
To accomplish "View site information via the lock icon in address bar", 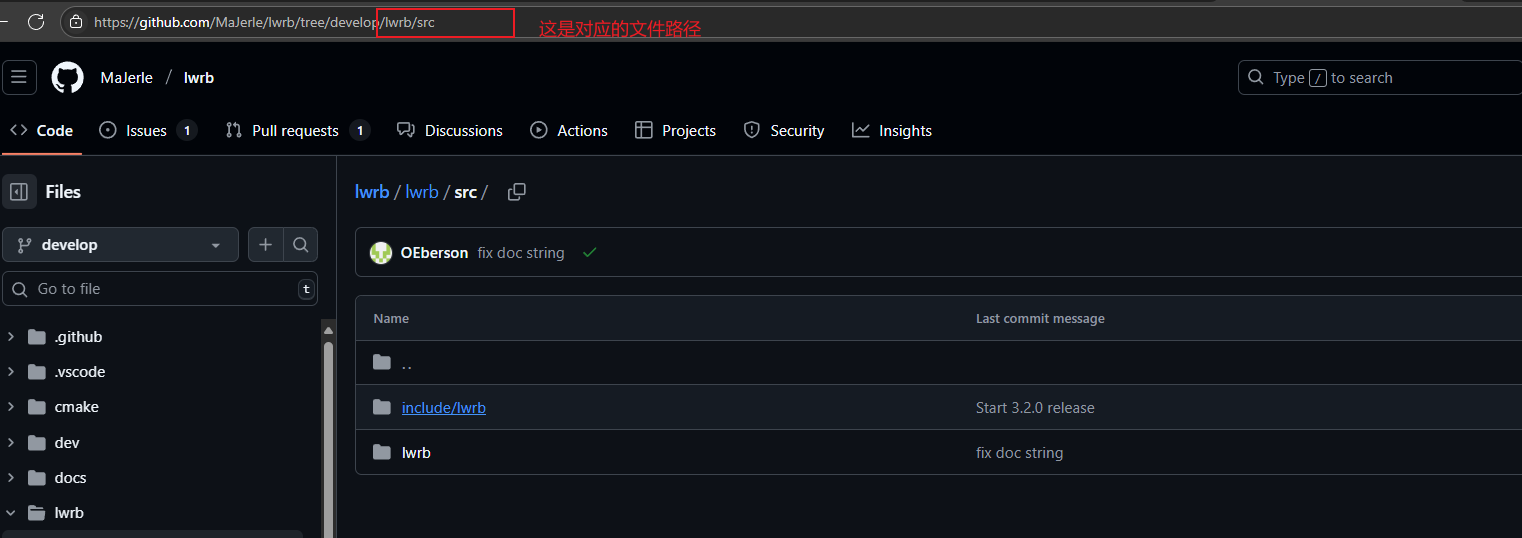I will [x=76, y=21].
